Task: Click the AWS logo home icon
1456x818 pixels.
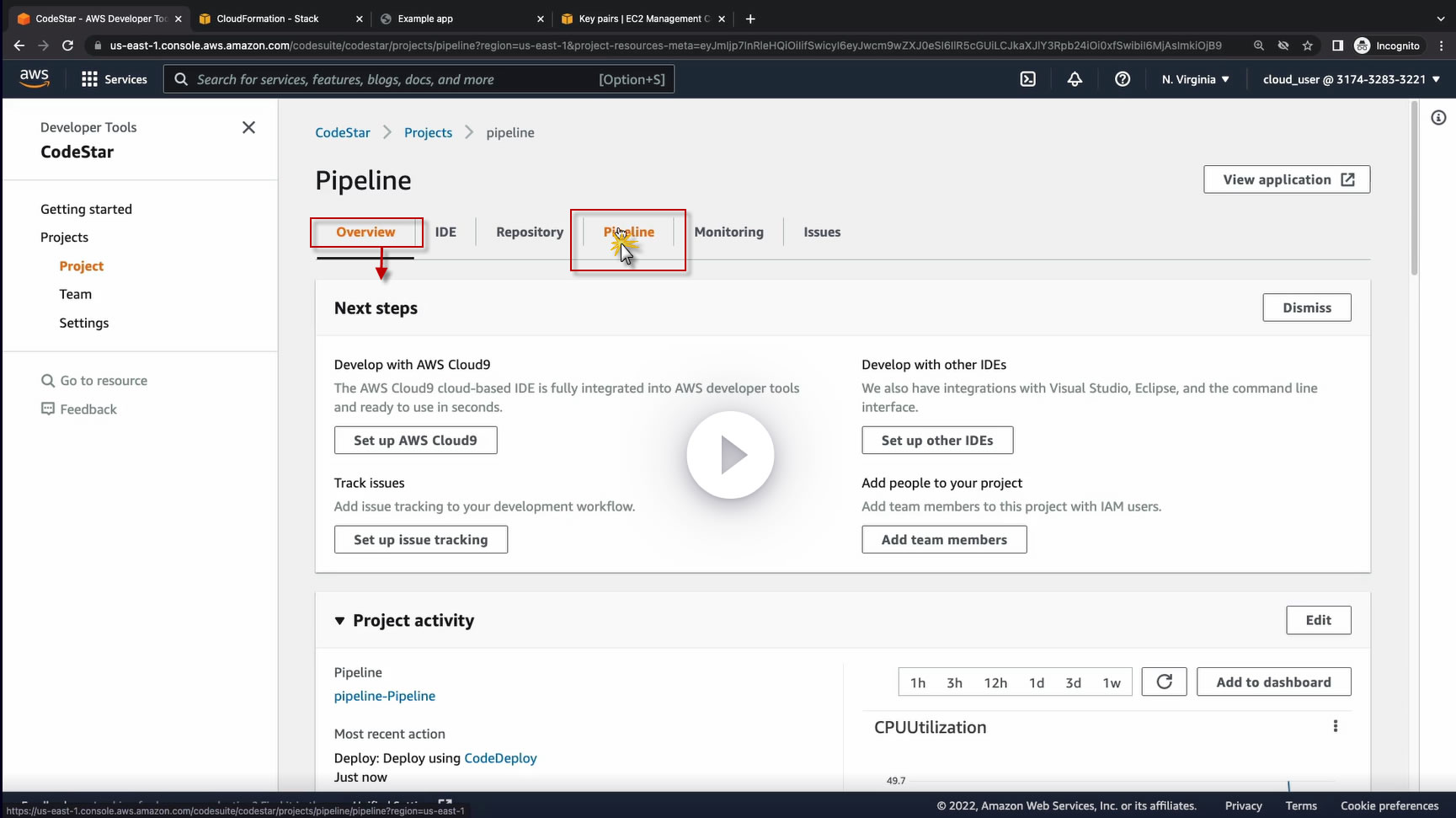Action: pos(35,78)
